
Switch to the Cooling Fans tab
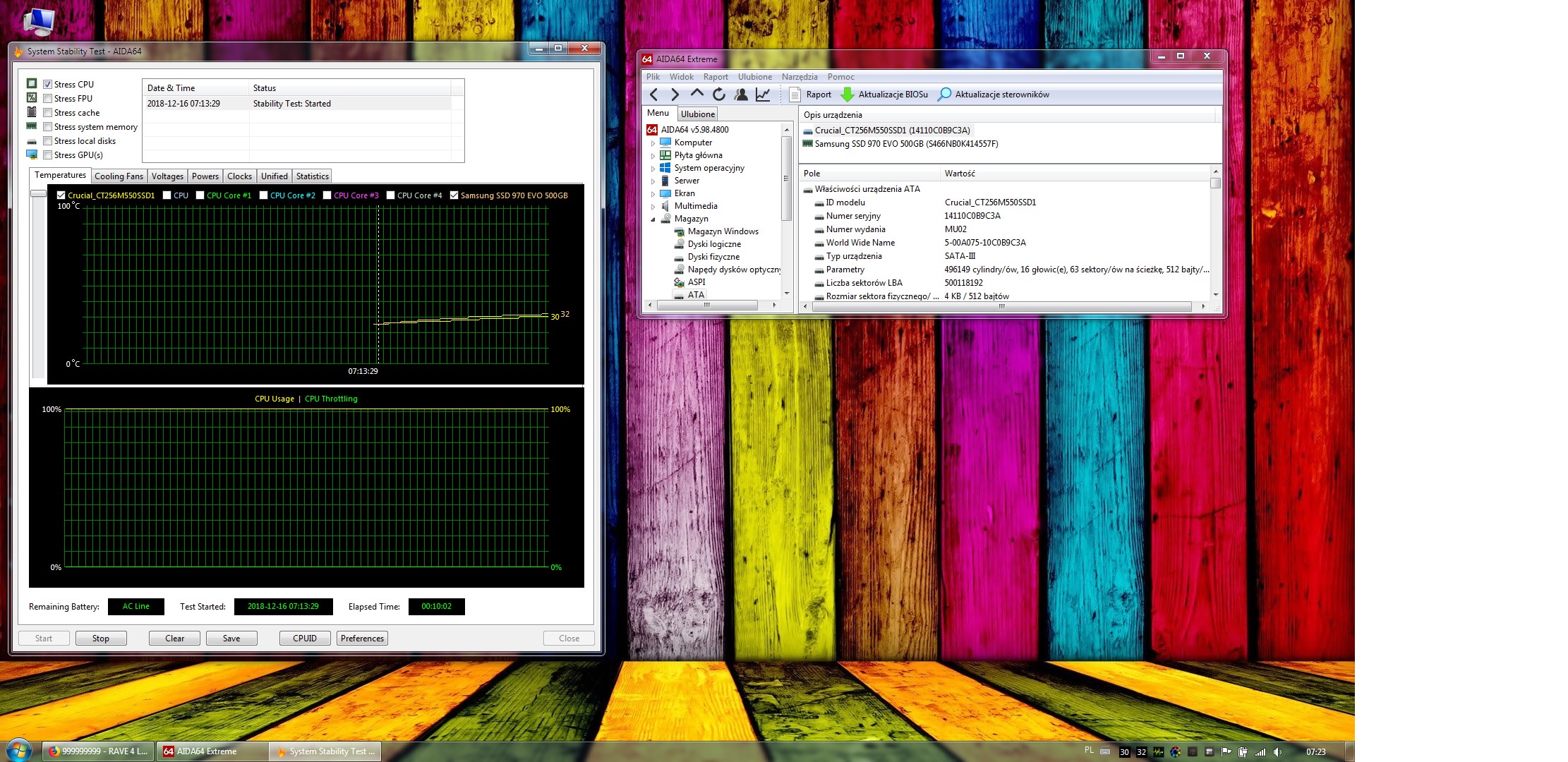coord(119,176)
